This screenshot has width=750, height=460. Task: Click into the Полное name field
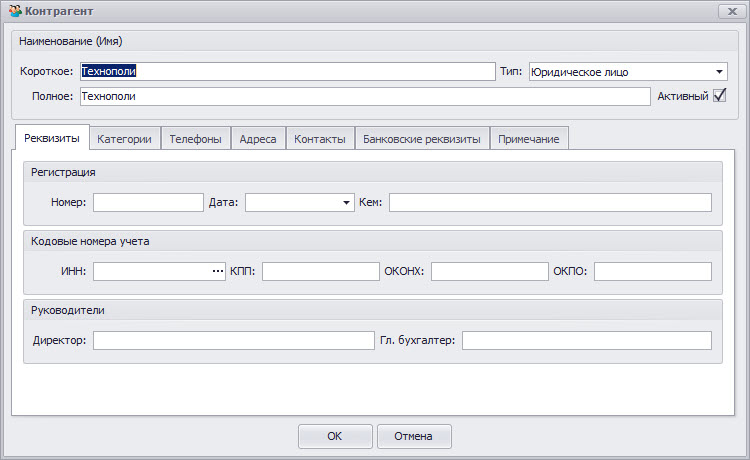(x=365, y=96)
